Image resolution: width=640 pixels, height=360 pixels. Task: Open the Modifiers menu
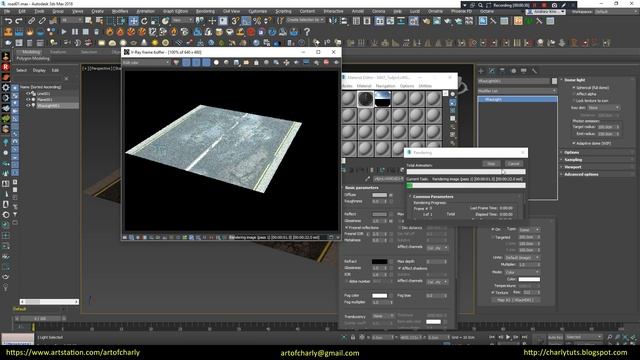point(120,11)
